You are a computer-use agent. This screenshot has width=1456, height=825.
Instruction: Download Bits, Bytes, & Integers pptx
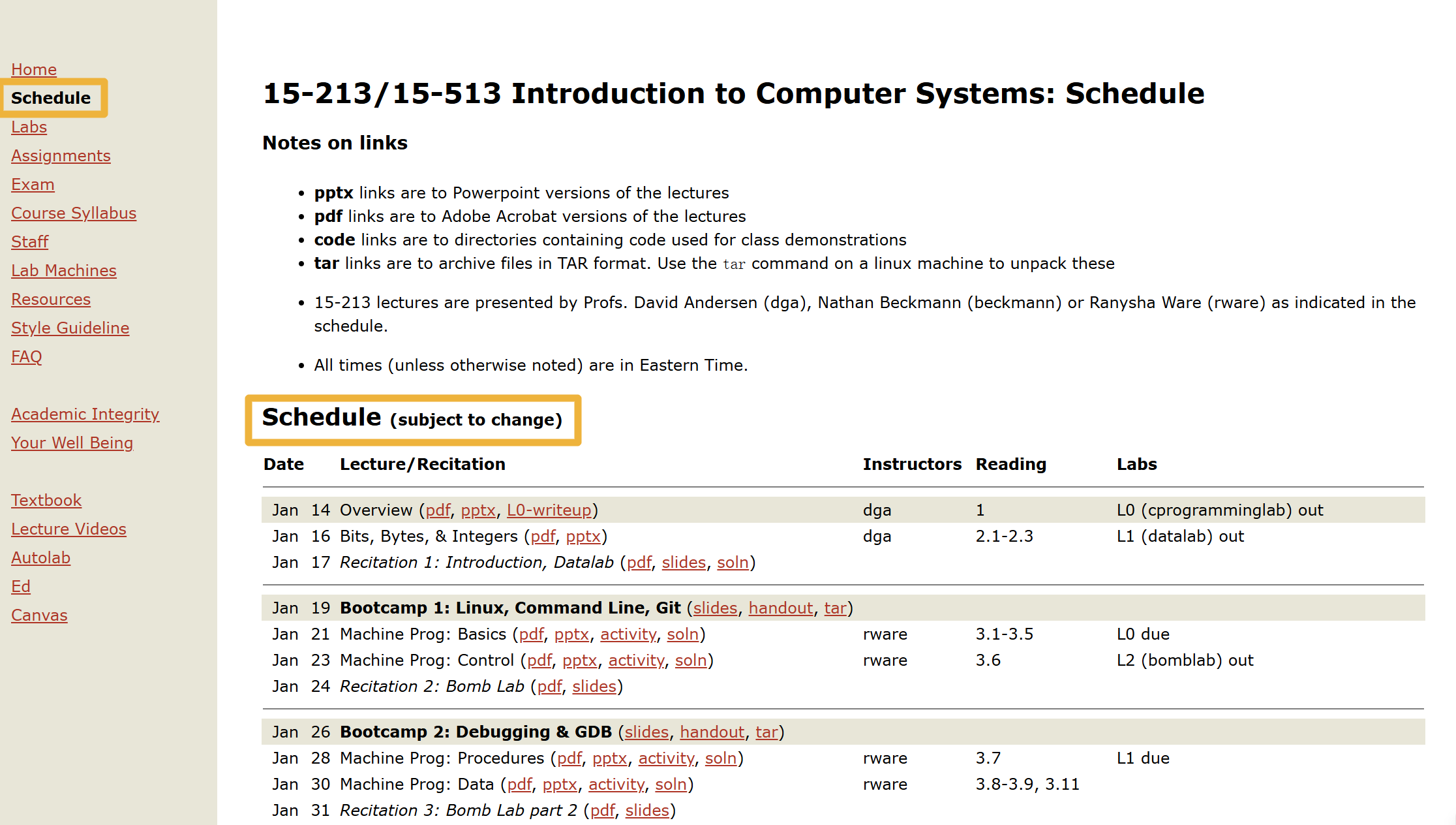click(583, 536)
